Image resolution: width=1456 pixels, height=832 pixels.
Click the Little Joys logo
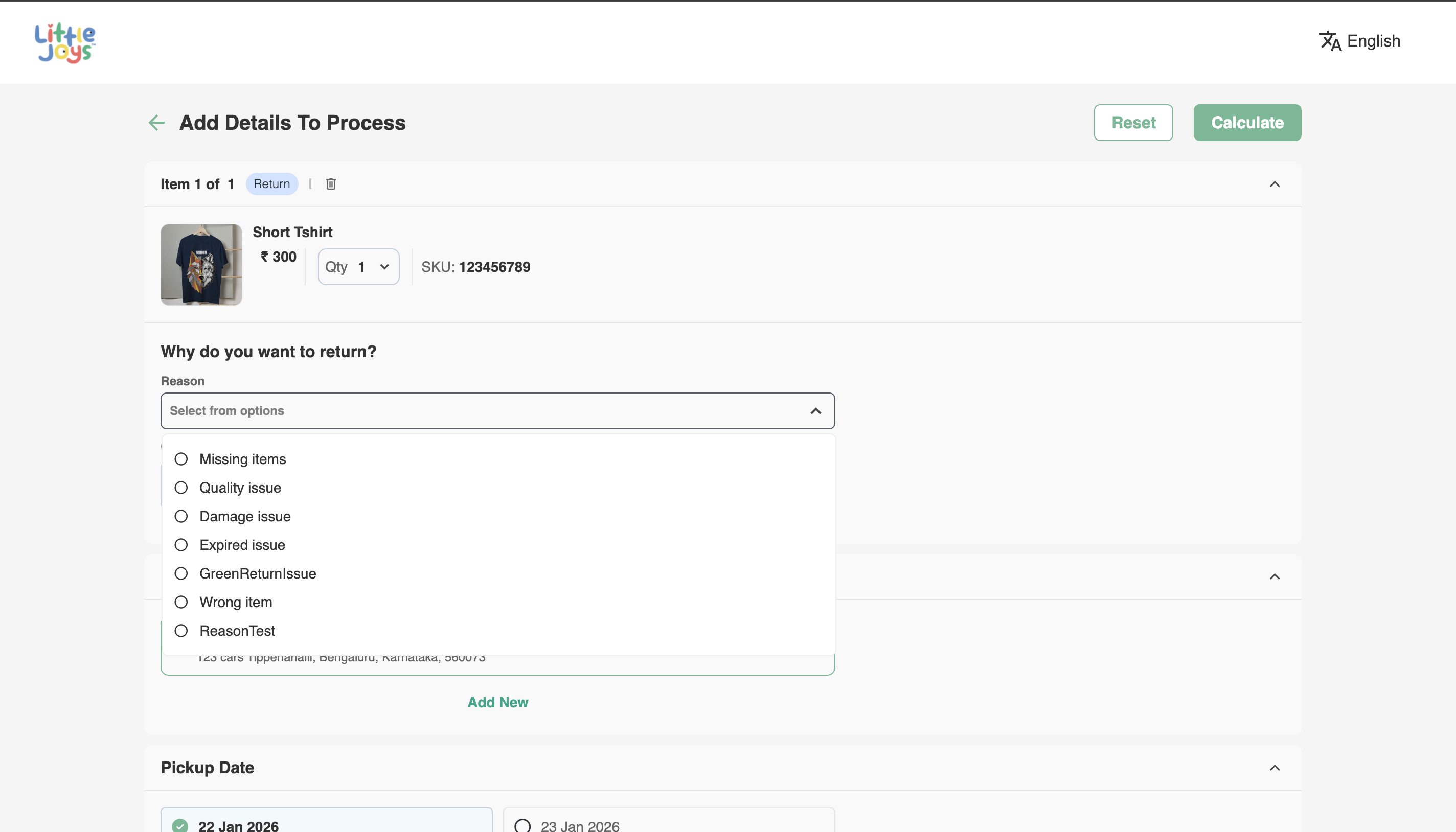coord(64,43)
